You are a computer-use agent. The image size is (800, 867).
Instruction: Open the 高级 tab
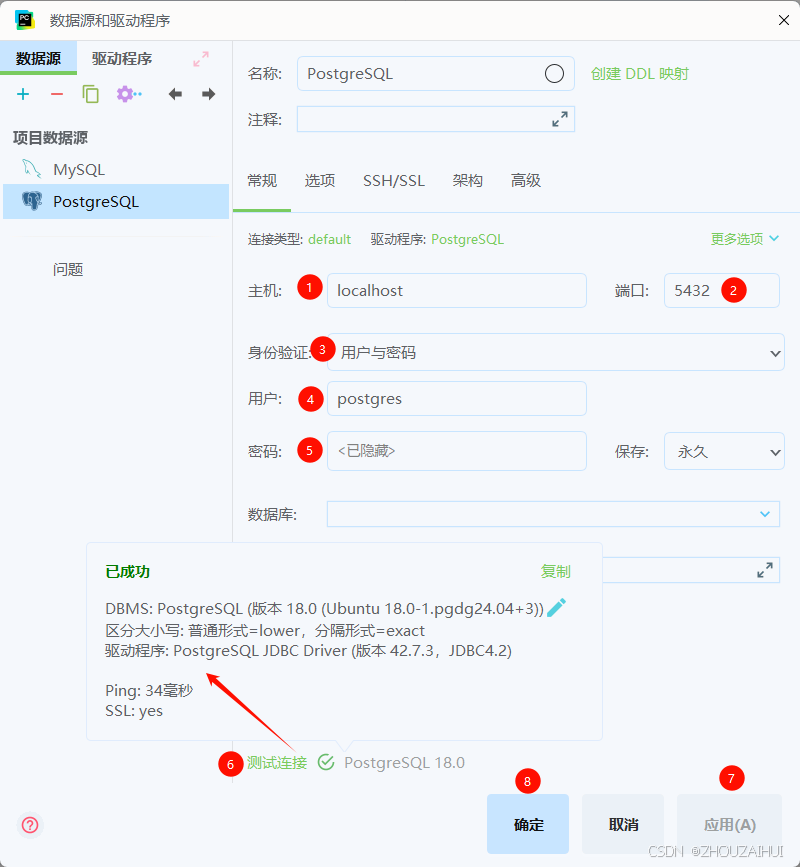[525, 181]
